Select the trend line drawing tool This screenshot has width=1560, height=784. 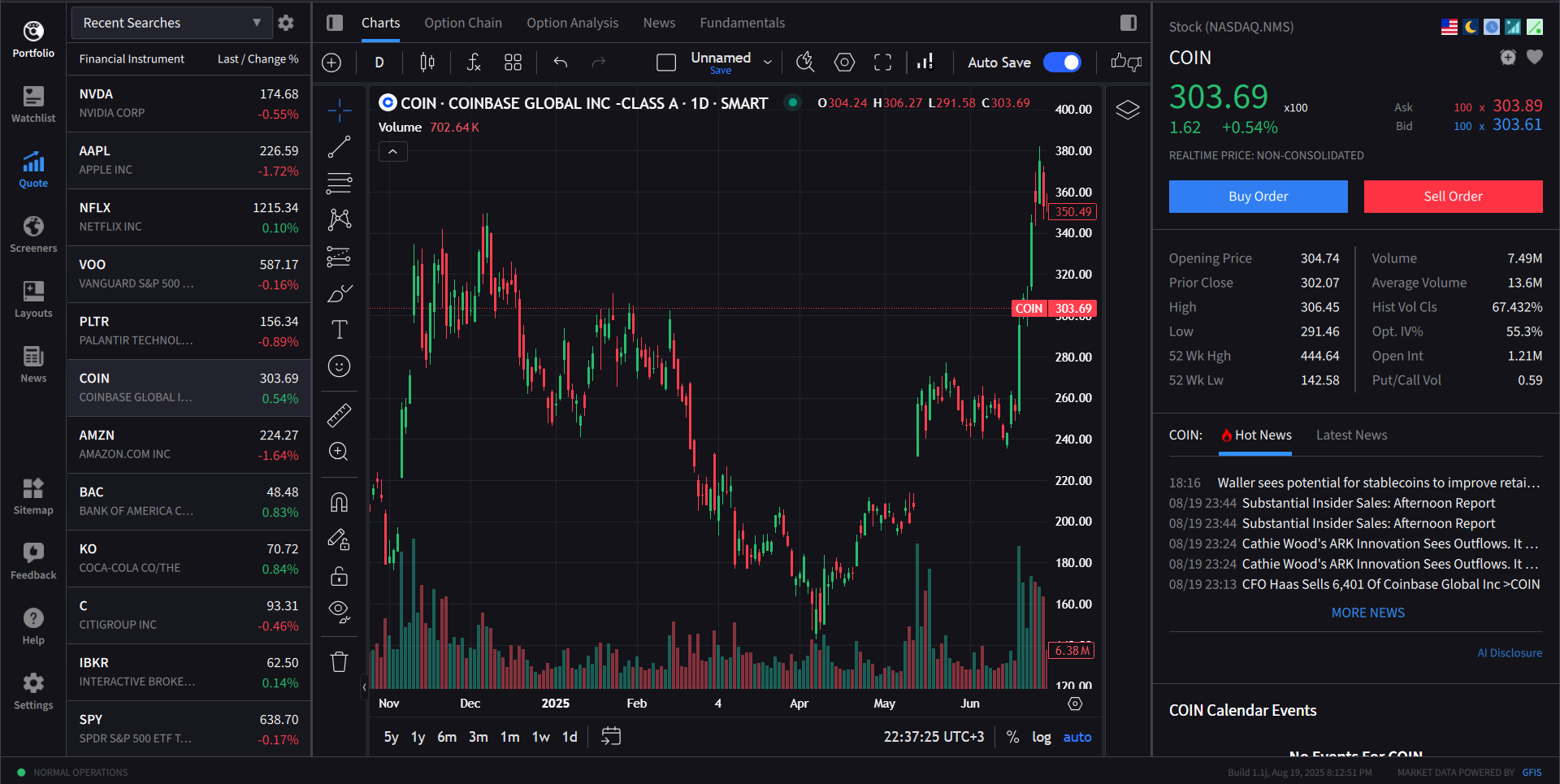click(x=339, y=147)
